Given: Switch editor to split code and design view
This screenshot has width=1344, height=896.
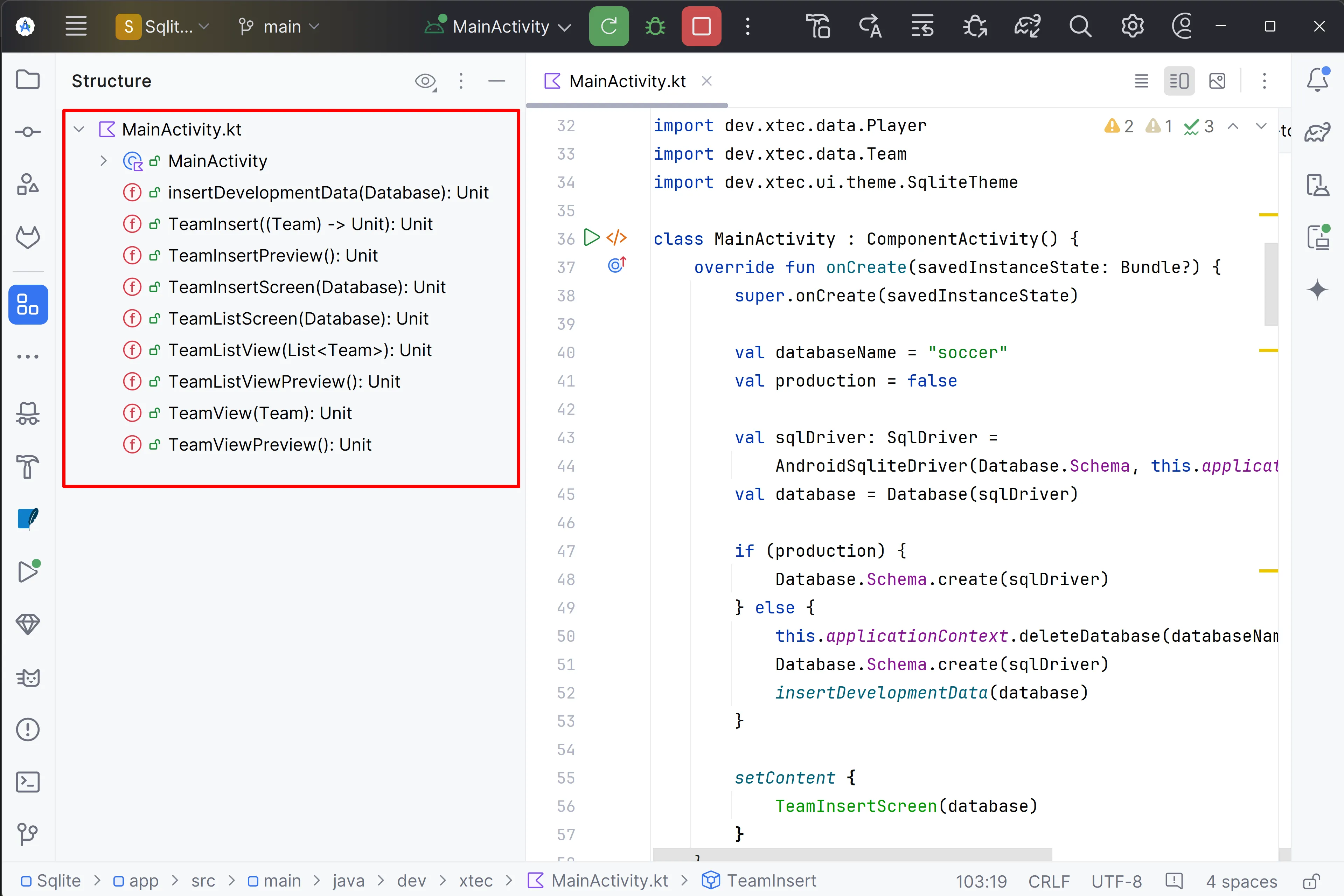Looking at the screenshot, I should (x=1179, y=81).
